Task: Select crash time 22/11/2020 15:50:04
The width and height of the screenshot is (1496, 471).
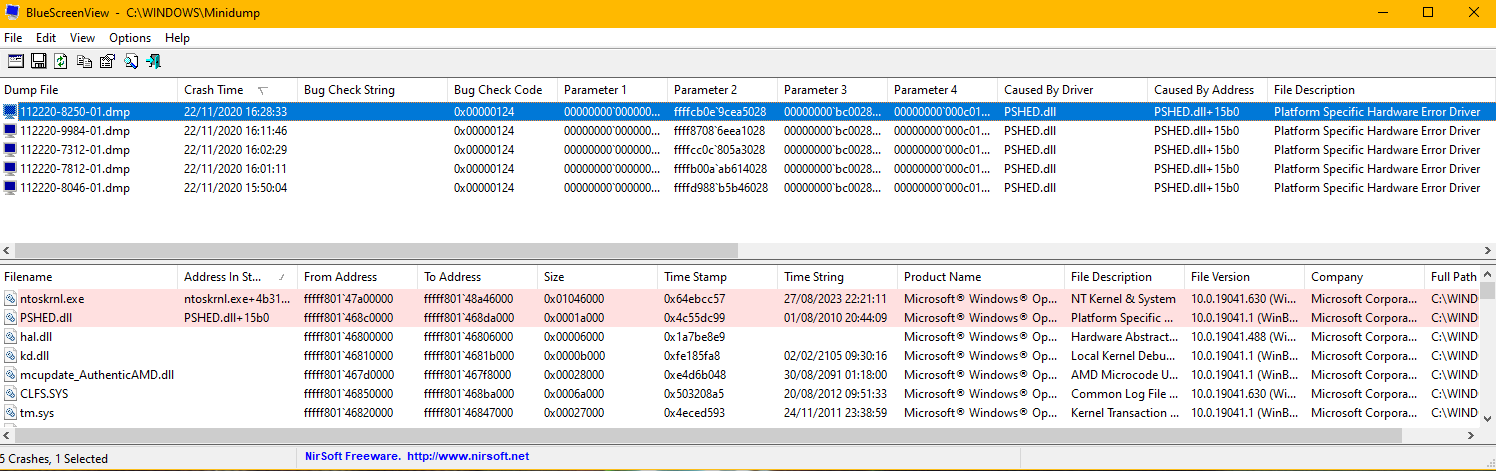Action: (x=236, y=188)
